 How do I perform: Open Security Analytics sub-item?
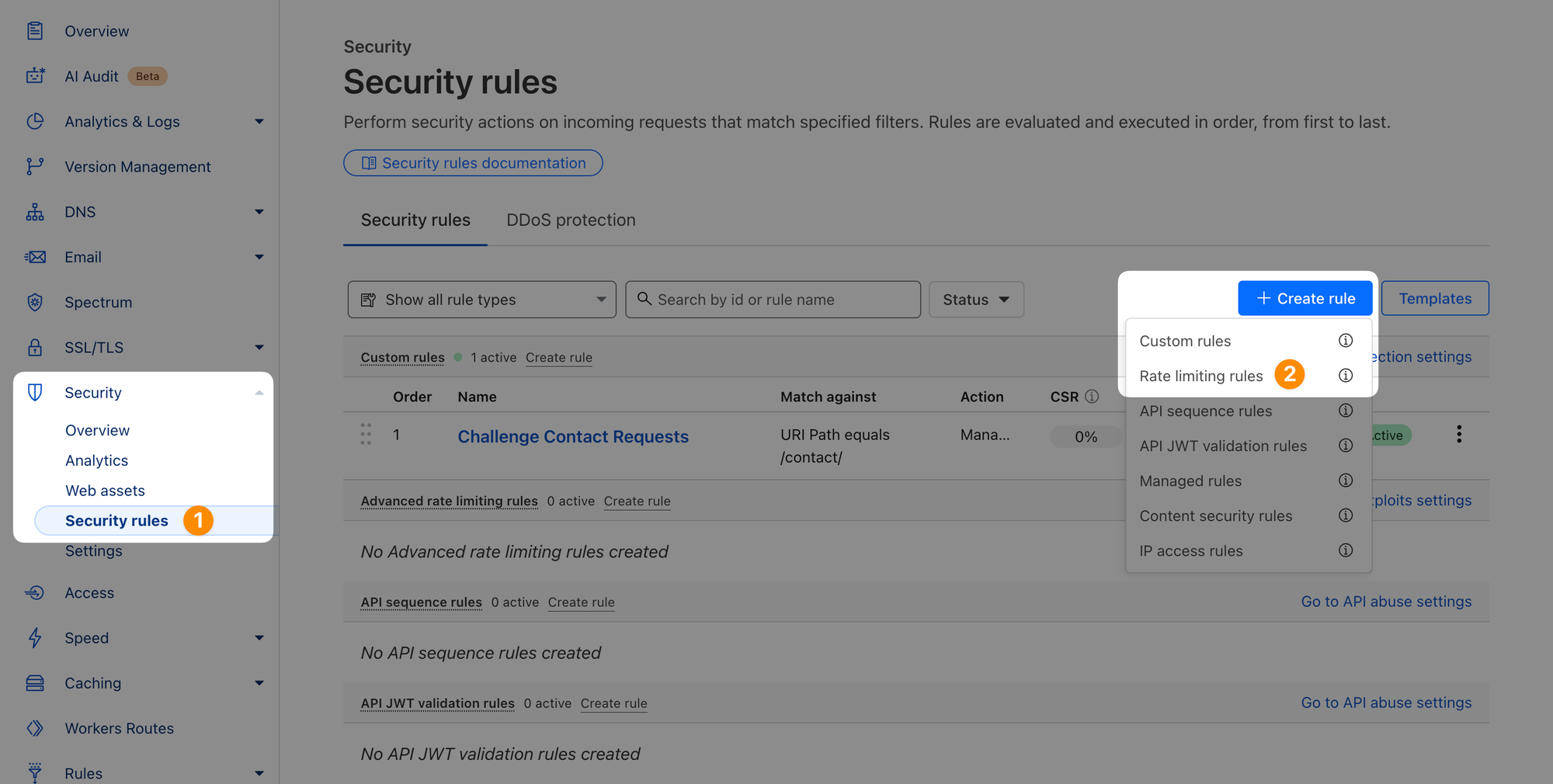point(96,460)
